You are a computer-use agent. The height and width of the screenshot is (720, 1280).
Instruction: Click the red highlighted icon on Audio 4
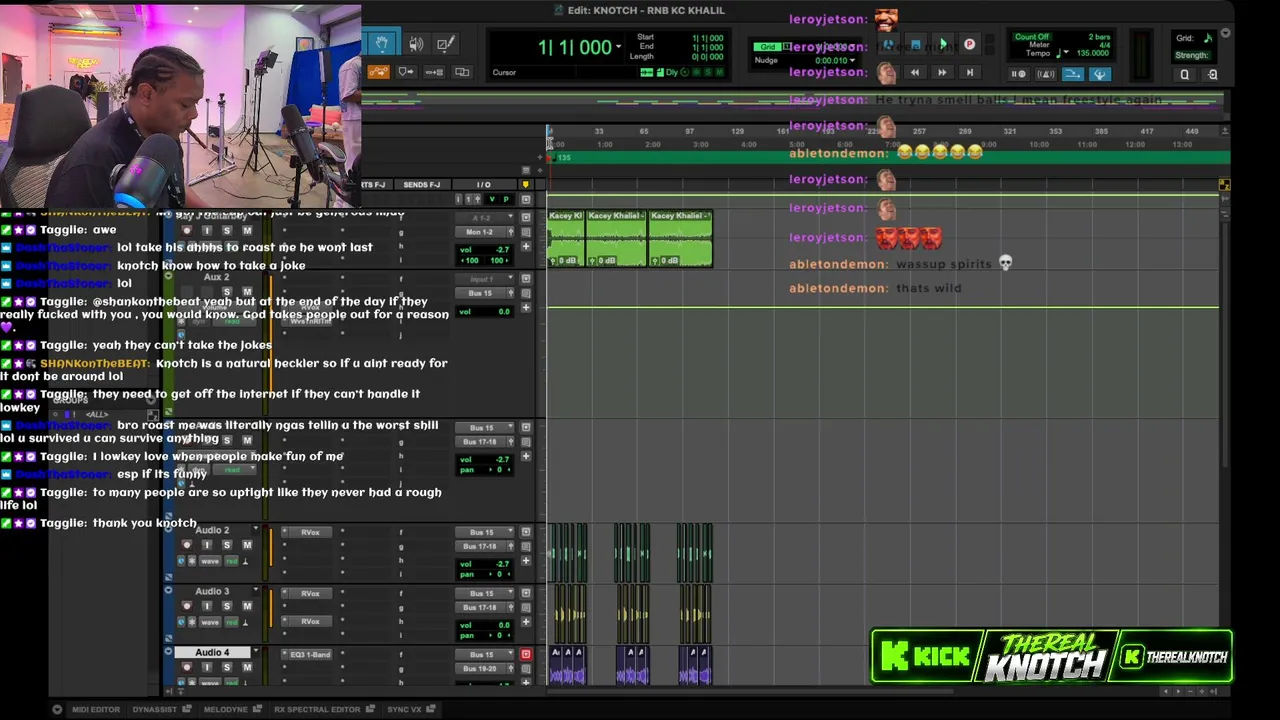[x=526, y=654]
